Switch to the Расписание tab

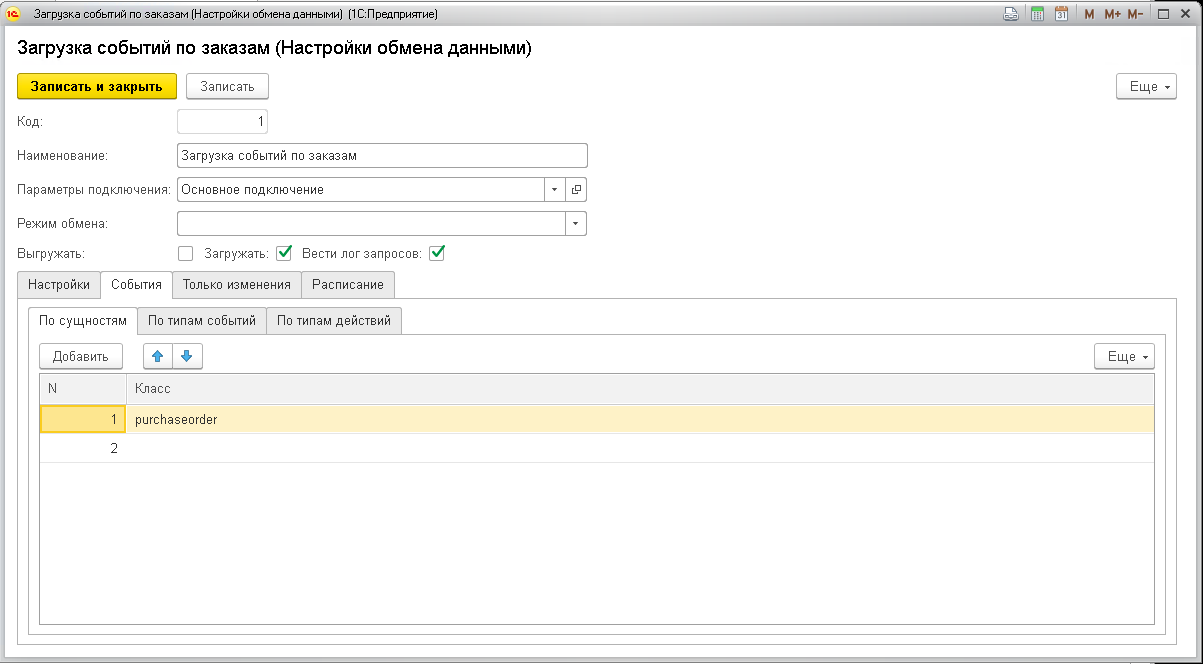pyautogui.click(x=347, y=285)
